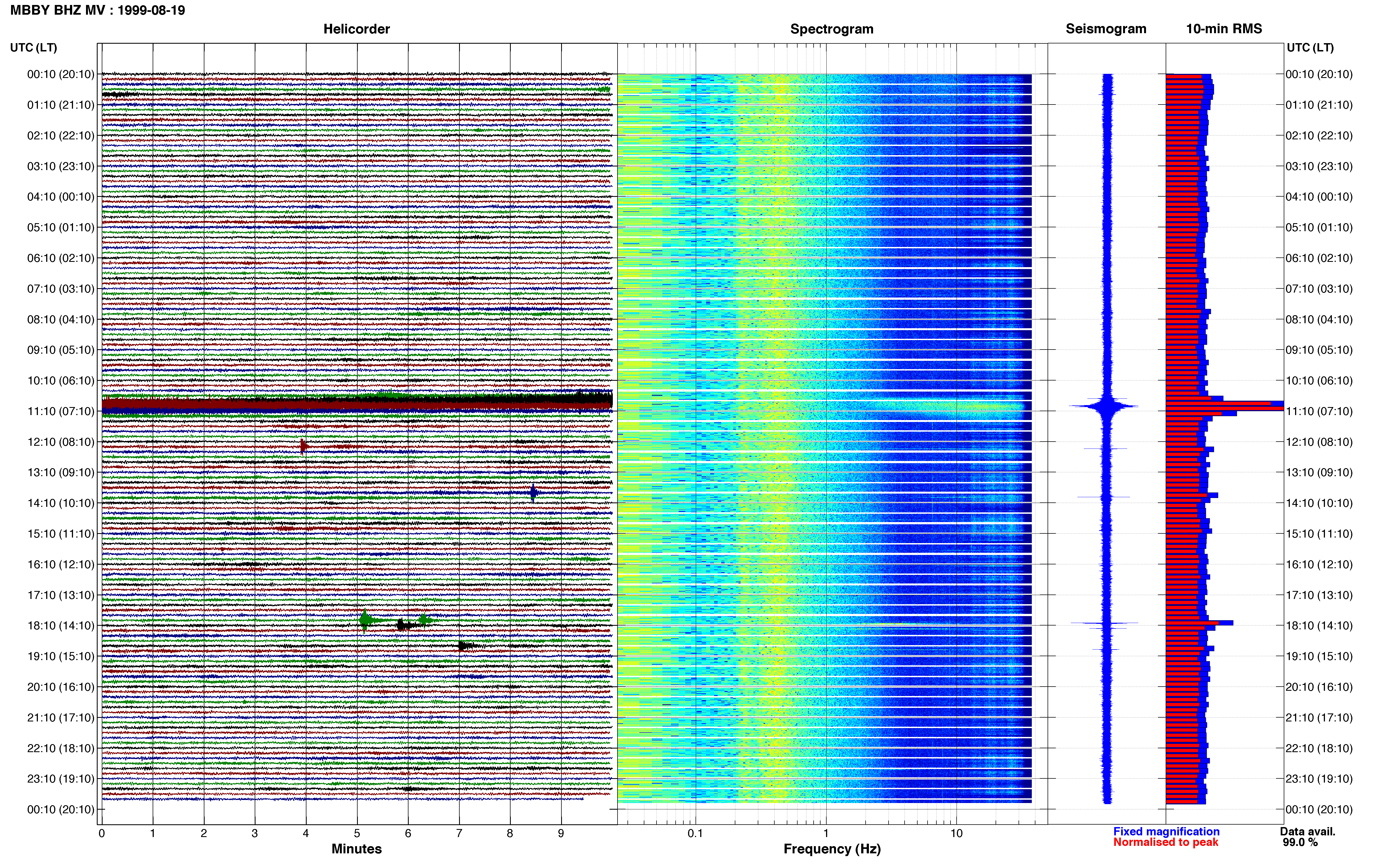
Task: Click the left time label '23:10 (19:10)'
Action: [61, 778]
